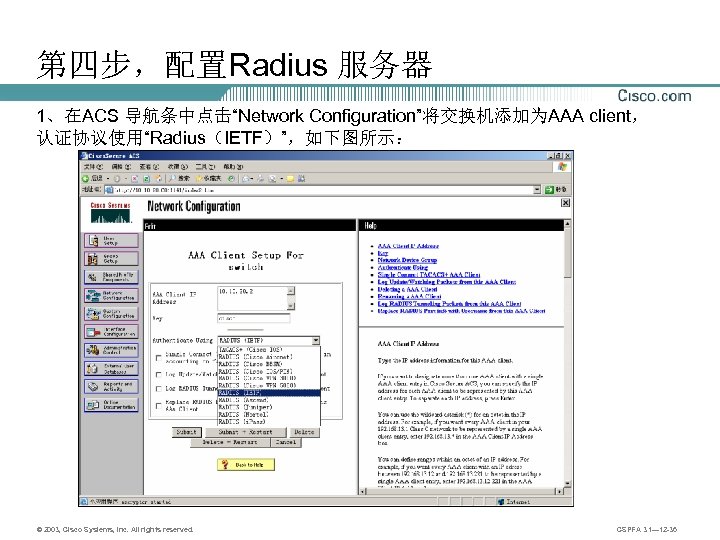Click inside the Key input field
Screen dimensions: 720x540
coord(253,318)
